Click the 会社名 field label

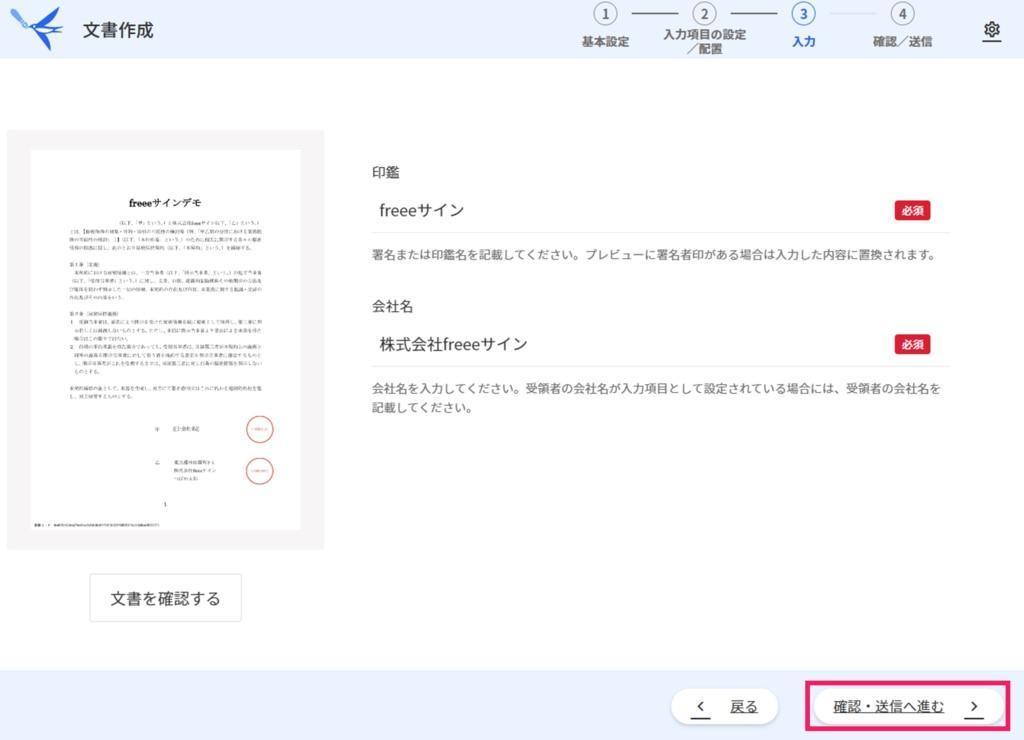[x=392, y=306]
